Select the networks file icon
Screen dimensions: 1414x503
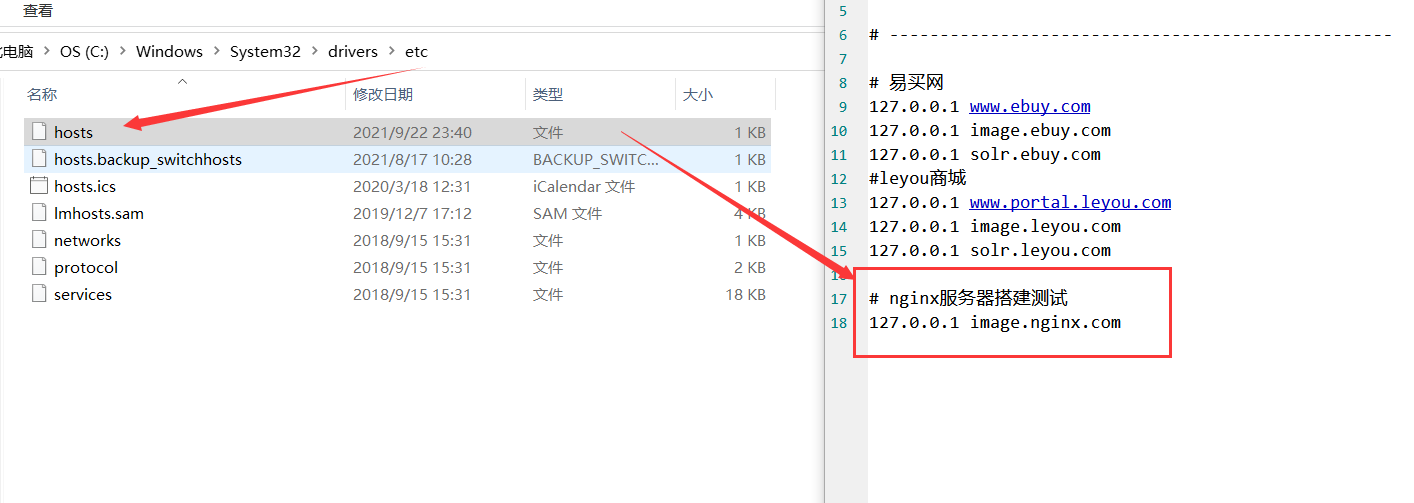39,240
